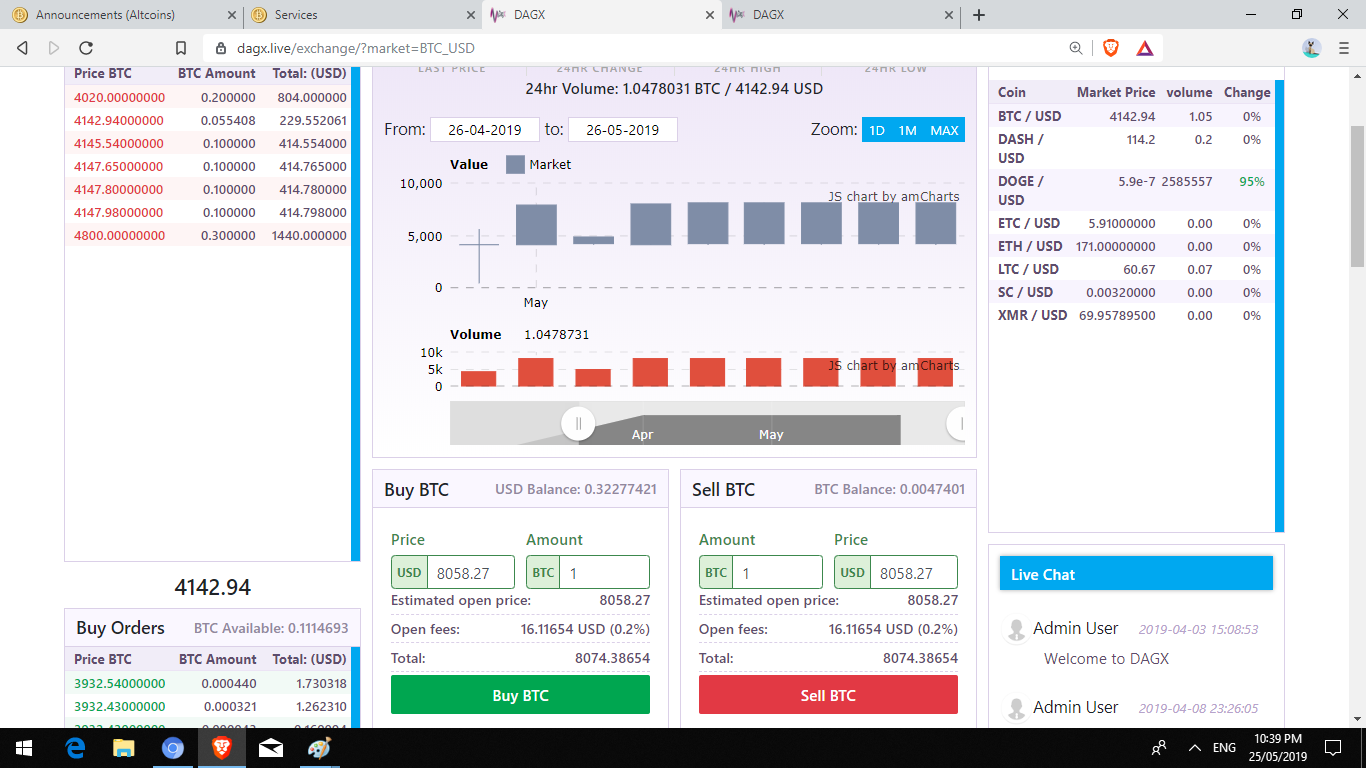Open Microsoft Edge from the taskbar
Screen dimensions: 1366x768
[x=75, y=748]
